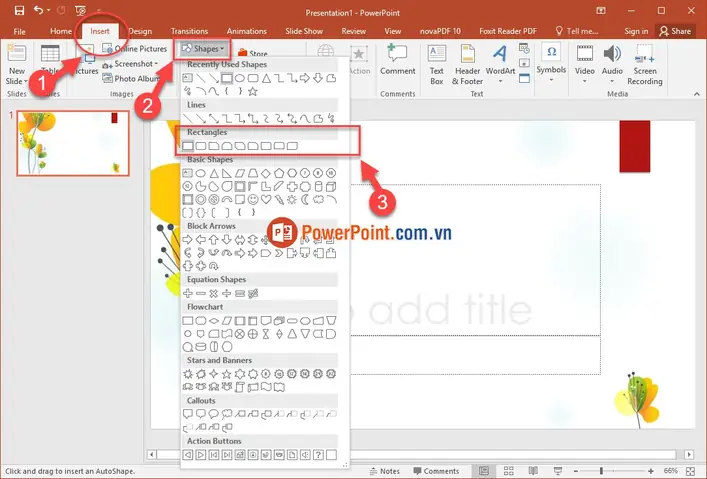Select the Left Arrow in Block Arrows
The height and width of the screenshot is (479, 707).
point(201,240)
